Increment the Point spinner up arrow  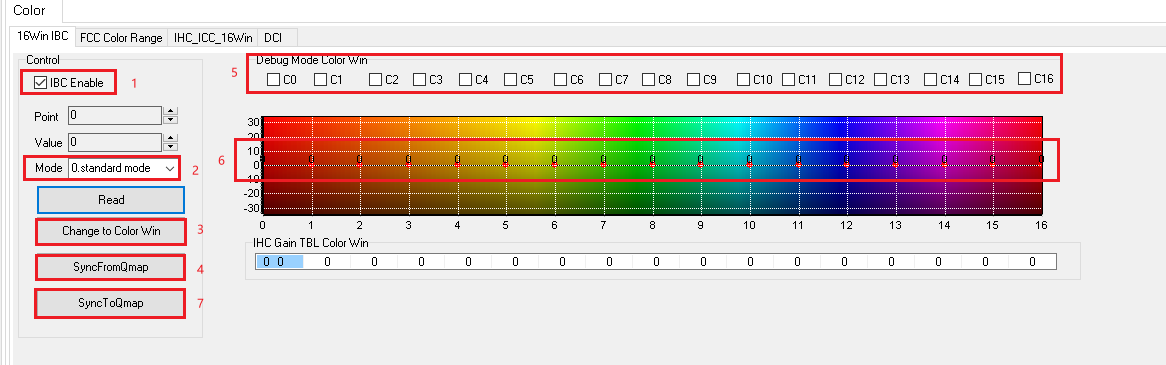(x=171, y=112)
